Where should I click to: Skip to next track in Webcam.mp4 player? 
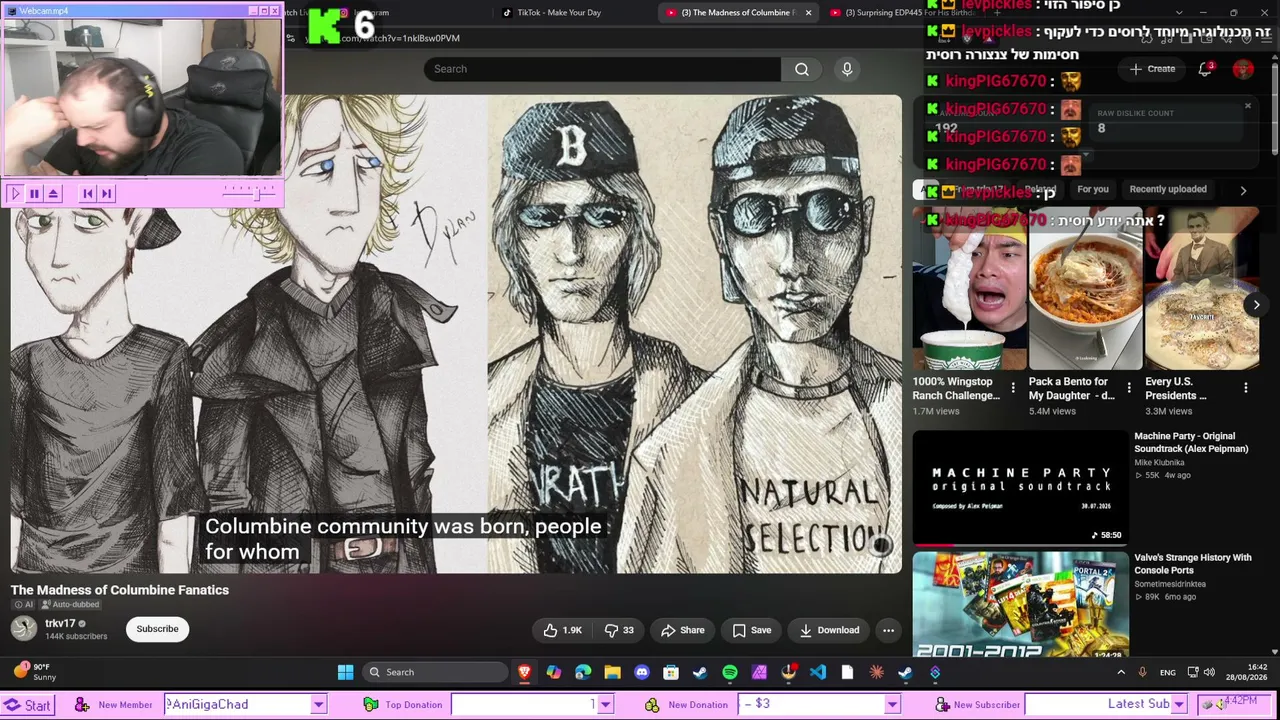(107, 193)
